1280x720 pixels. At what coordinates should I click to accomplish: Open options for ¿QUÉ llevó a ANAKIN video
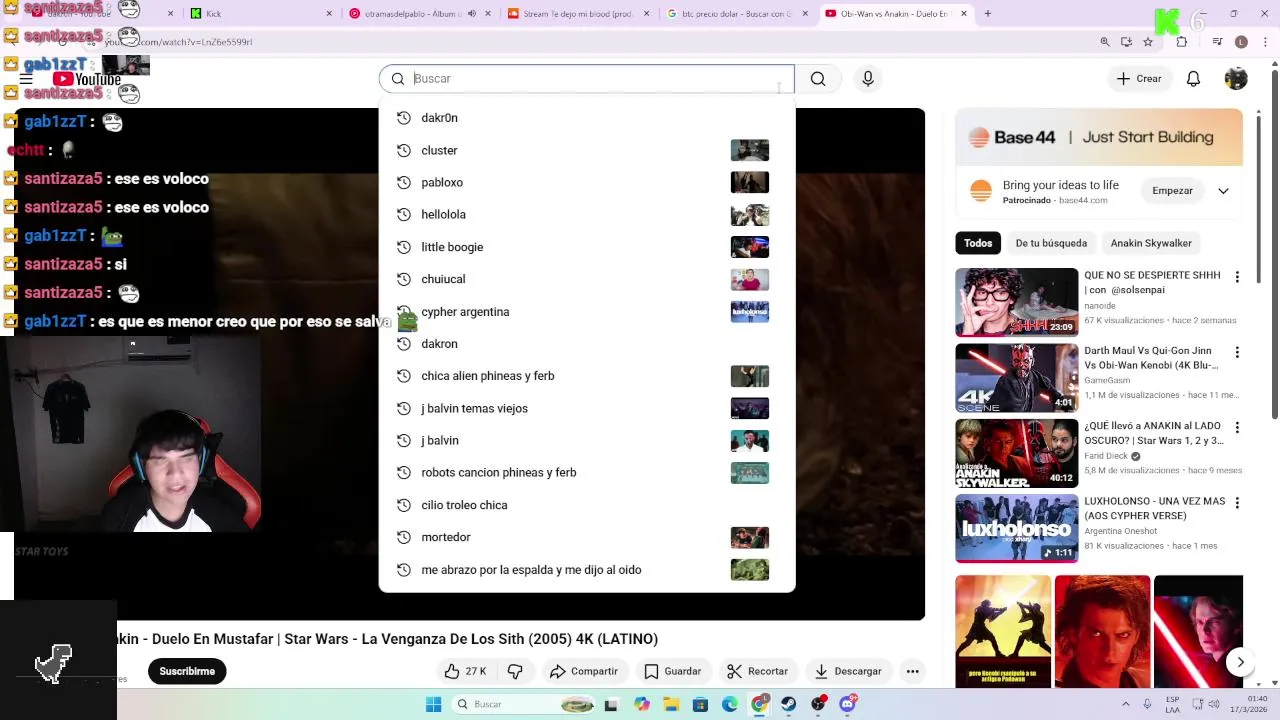point(1237,428)
